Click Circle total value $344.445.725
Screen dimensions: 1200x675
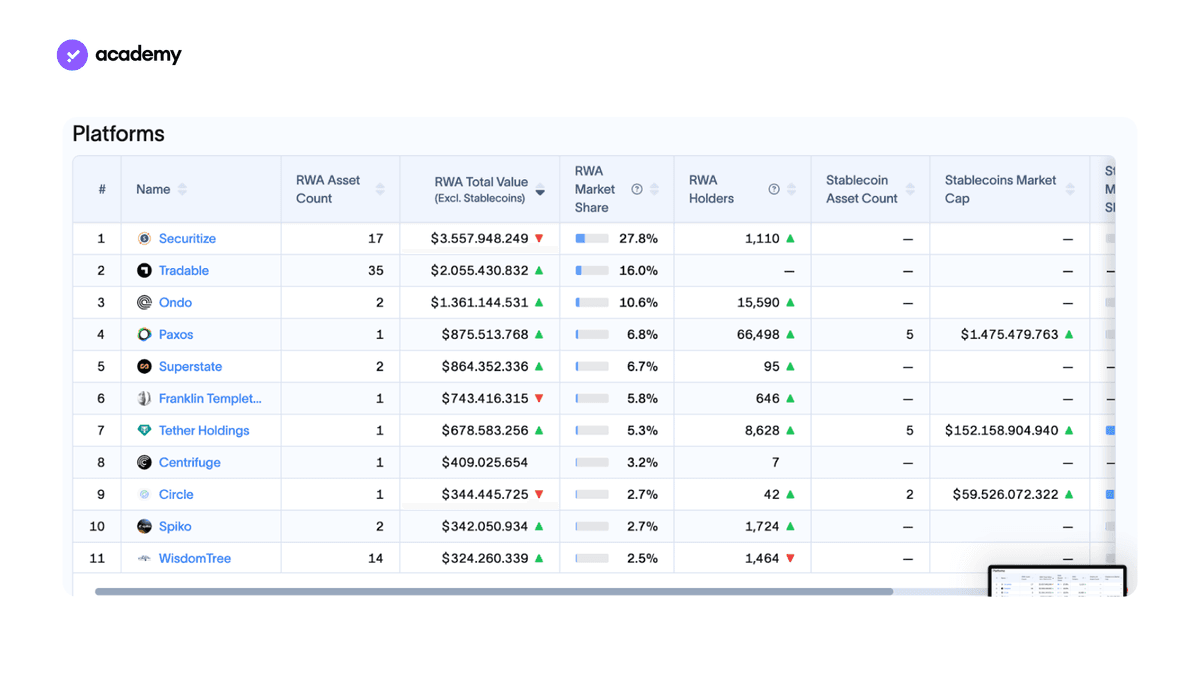tap(485, 494)
